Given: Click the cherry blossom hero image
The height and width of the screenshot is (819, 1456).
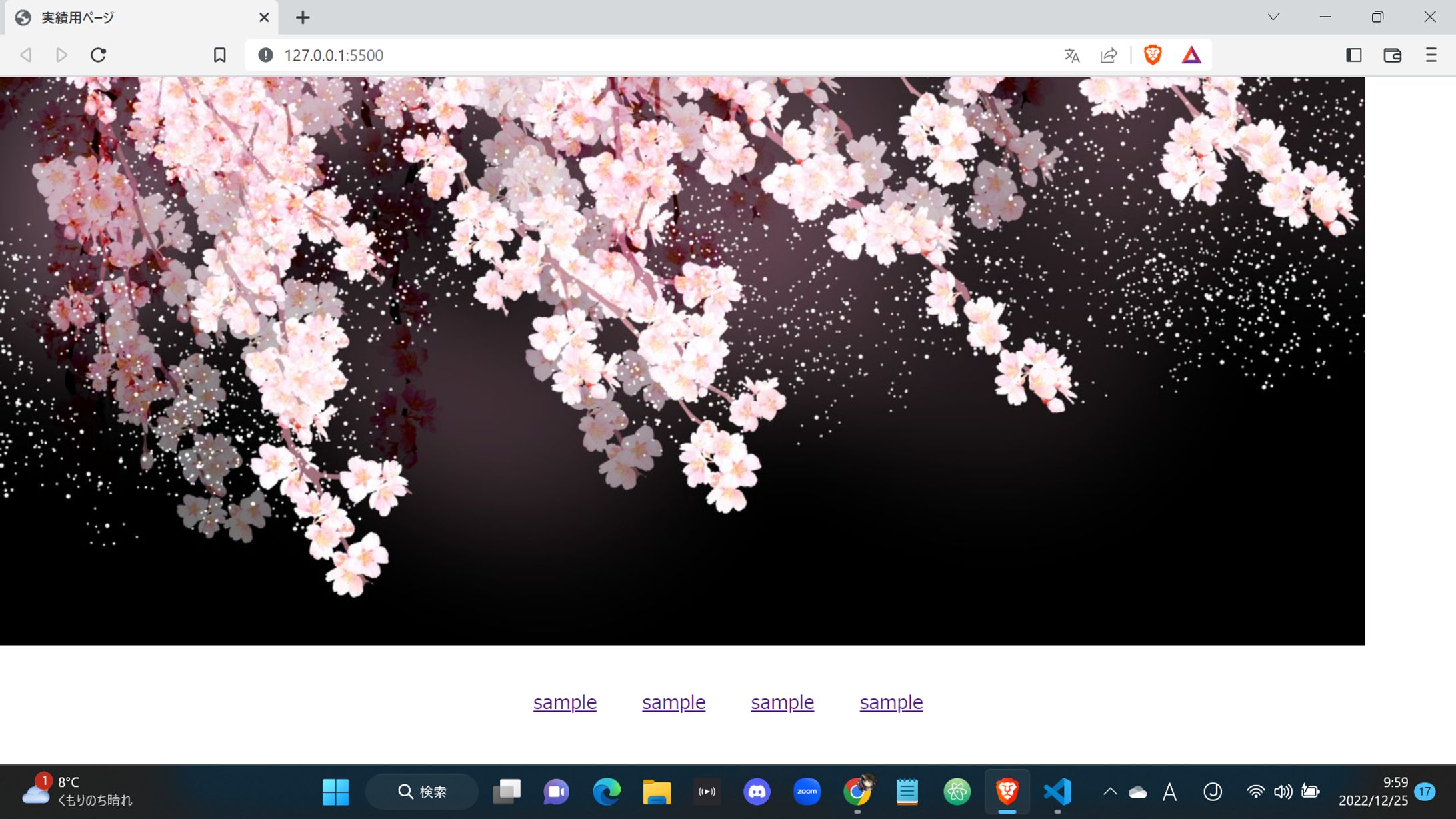Looking at the screenshot, I should [x=683, y=361].
